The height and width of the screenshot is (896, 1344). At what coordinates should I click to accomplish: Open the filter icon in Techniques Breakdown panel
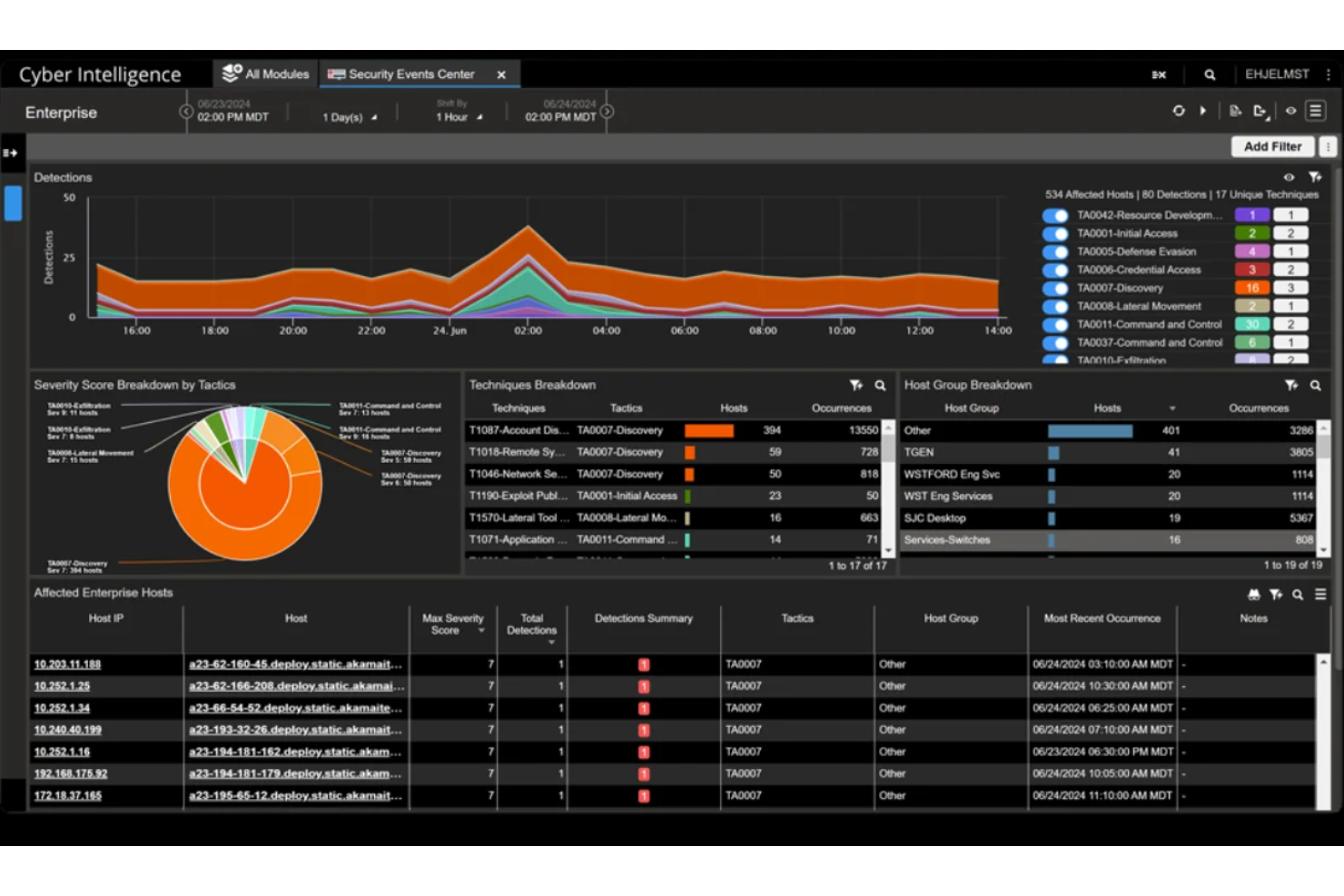click(855, 385)
